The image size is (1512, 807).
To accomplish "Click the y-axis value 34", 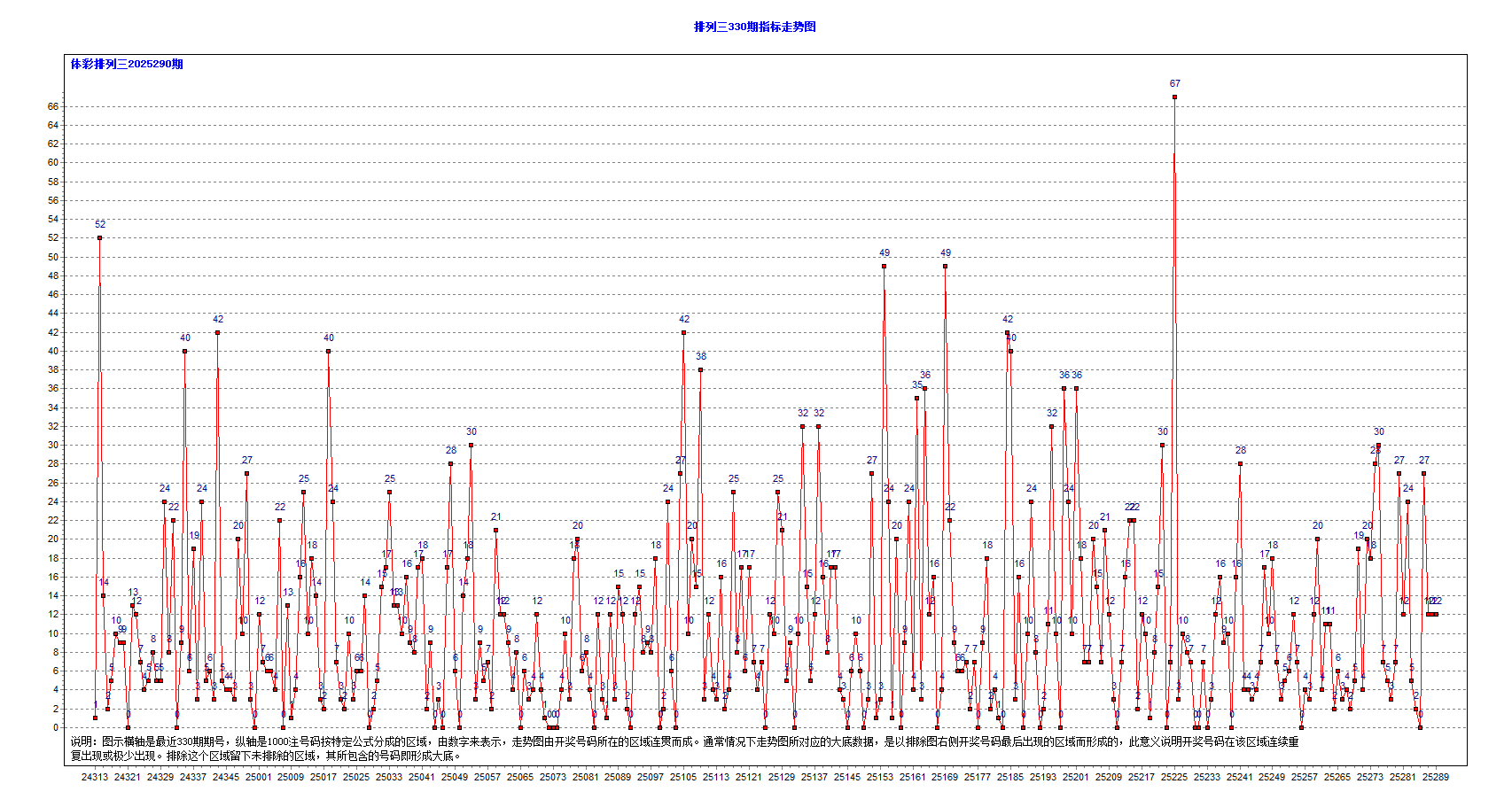I will [x=53, y=407].
